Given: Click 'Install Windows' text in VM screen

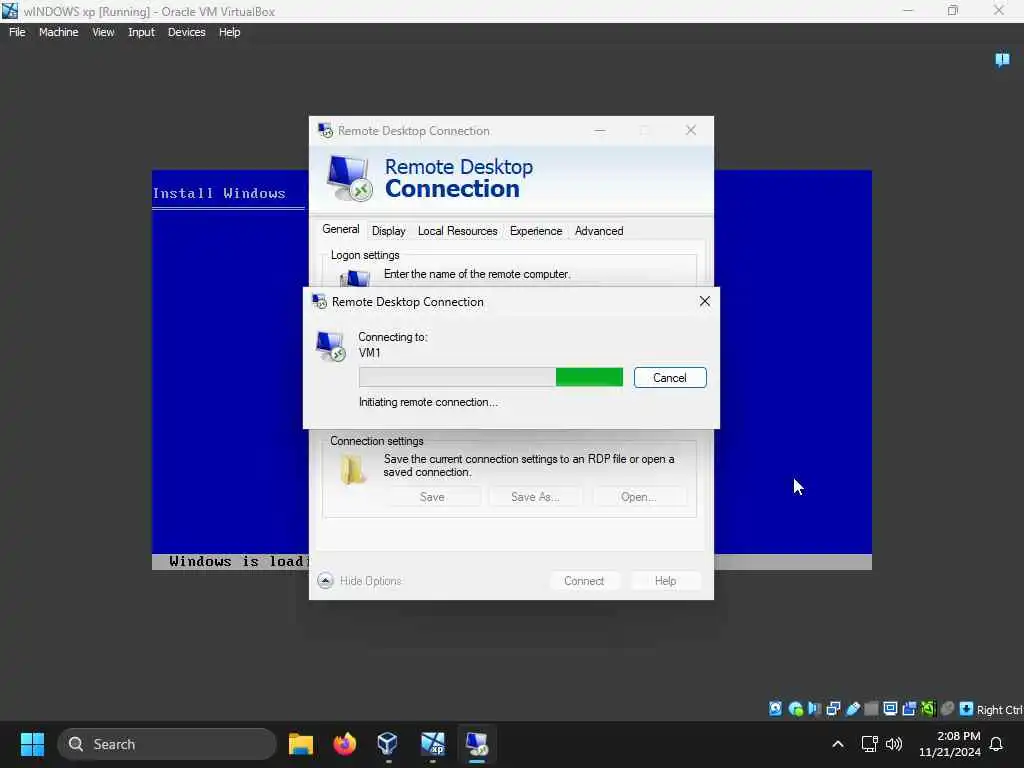Looking at the screenshot, I should coord(219,193).
